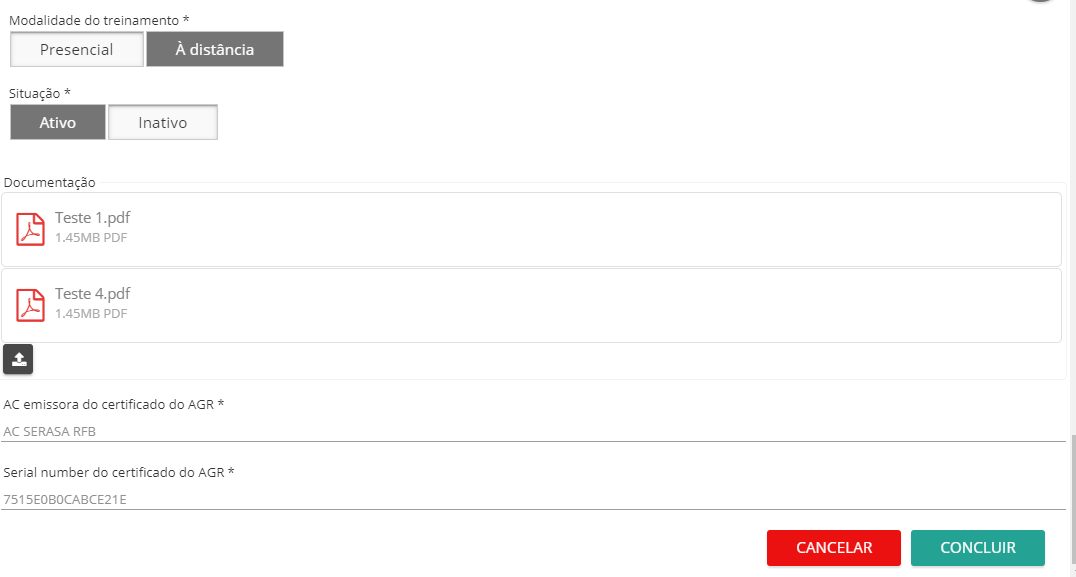The height and width of the screenshot is (577, 1076).
Task: Click the PDF icon of Teste 1.pdf
Action: click(31, 229)
